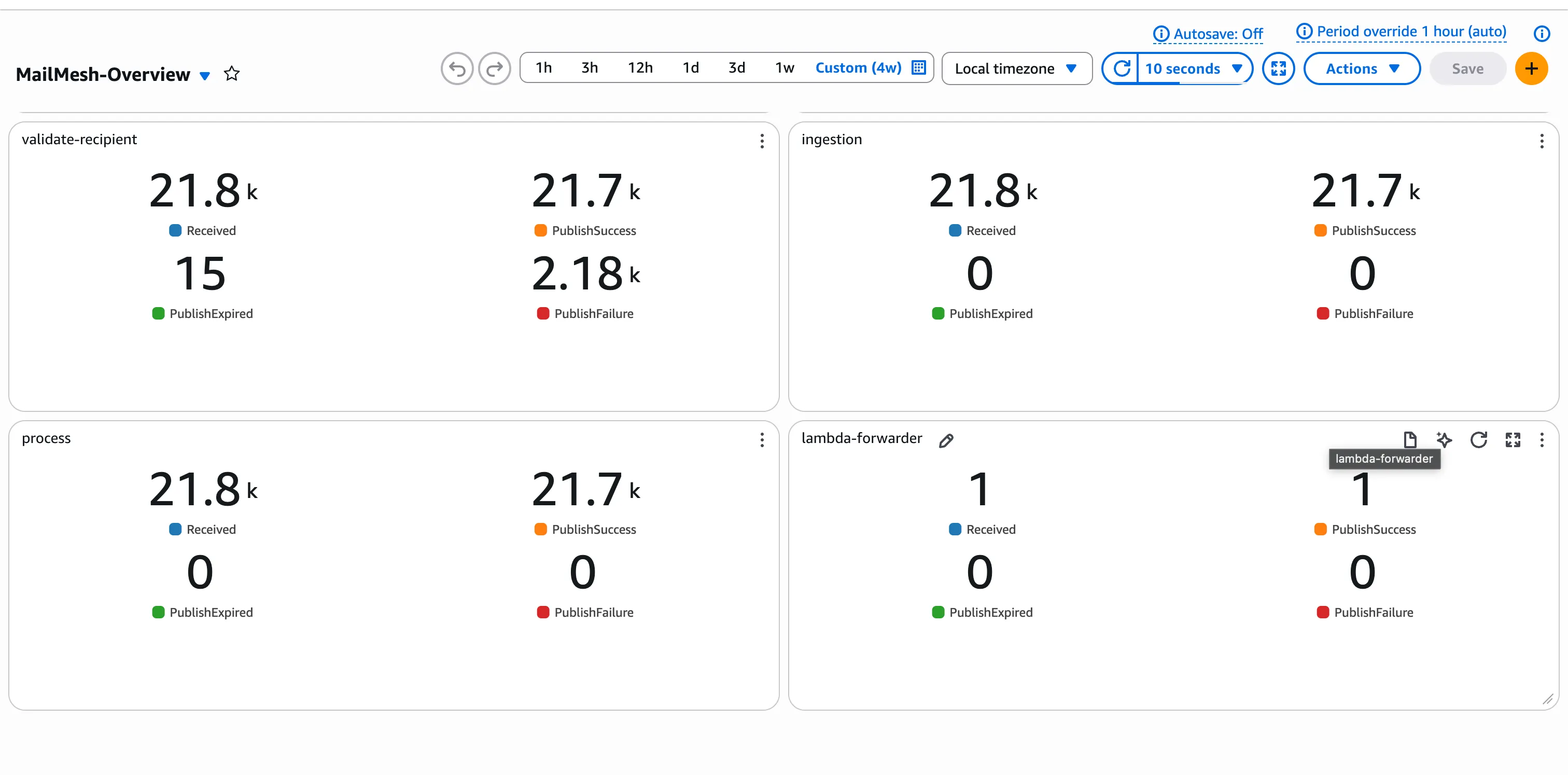Screen dimensions: 1568x775
Task: Open the 10 seconds refresh interval dropdown
Action: click(x=1194, y=68)
